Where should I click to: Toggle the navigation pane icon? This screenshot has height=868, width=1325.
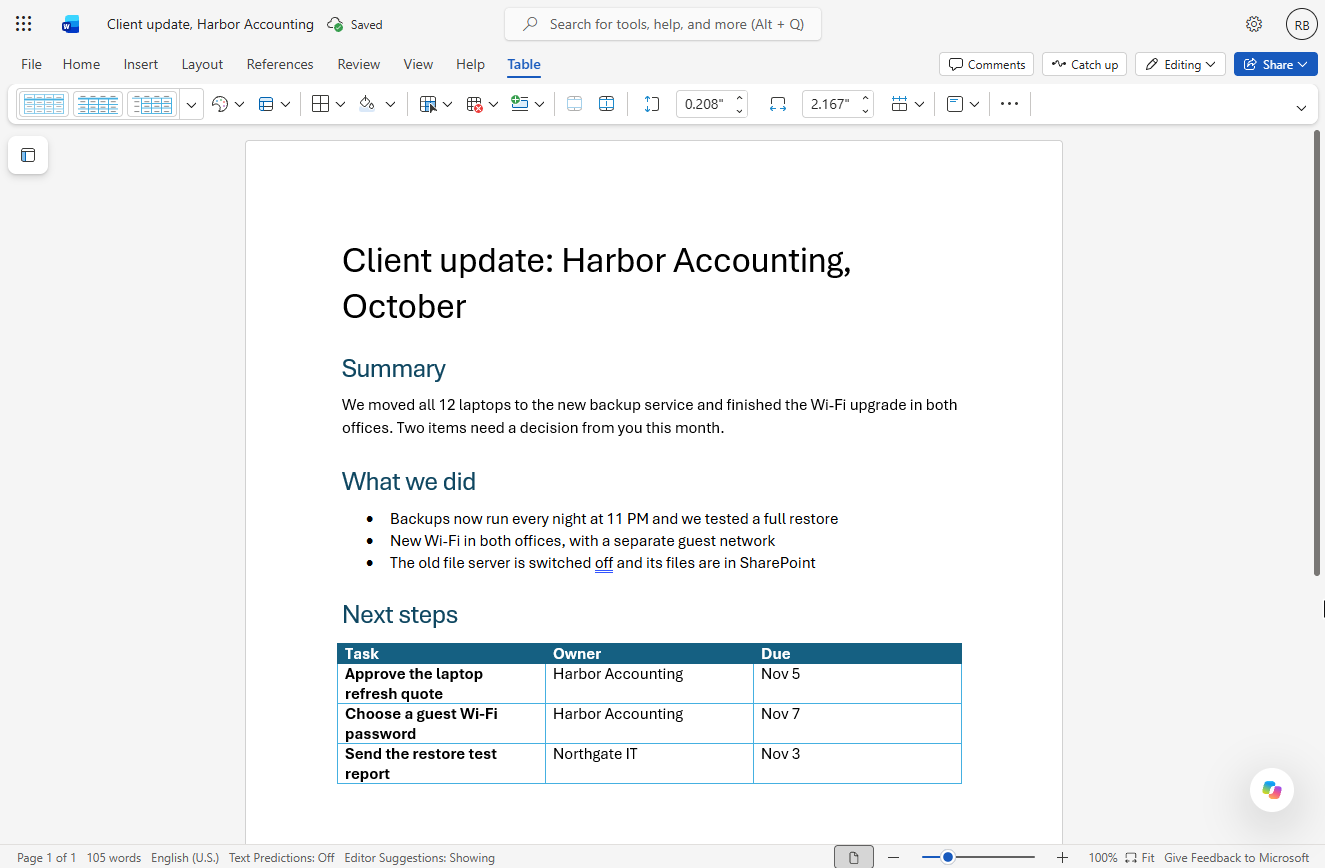[x=28, y=155]
